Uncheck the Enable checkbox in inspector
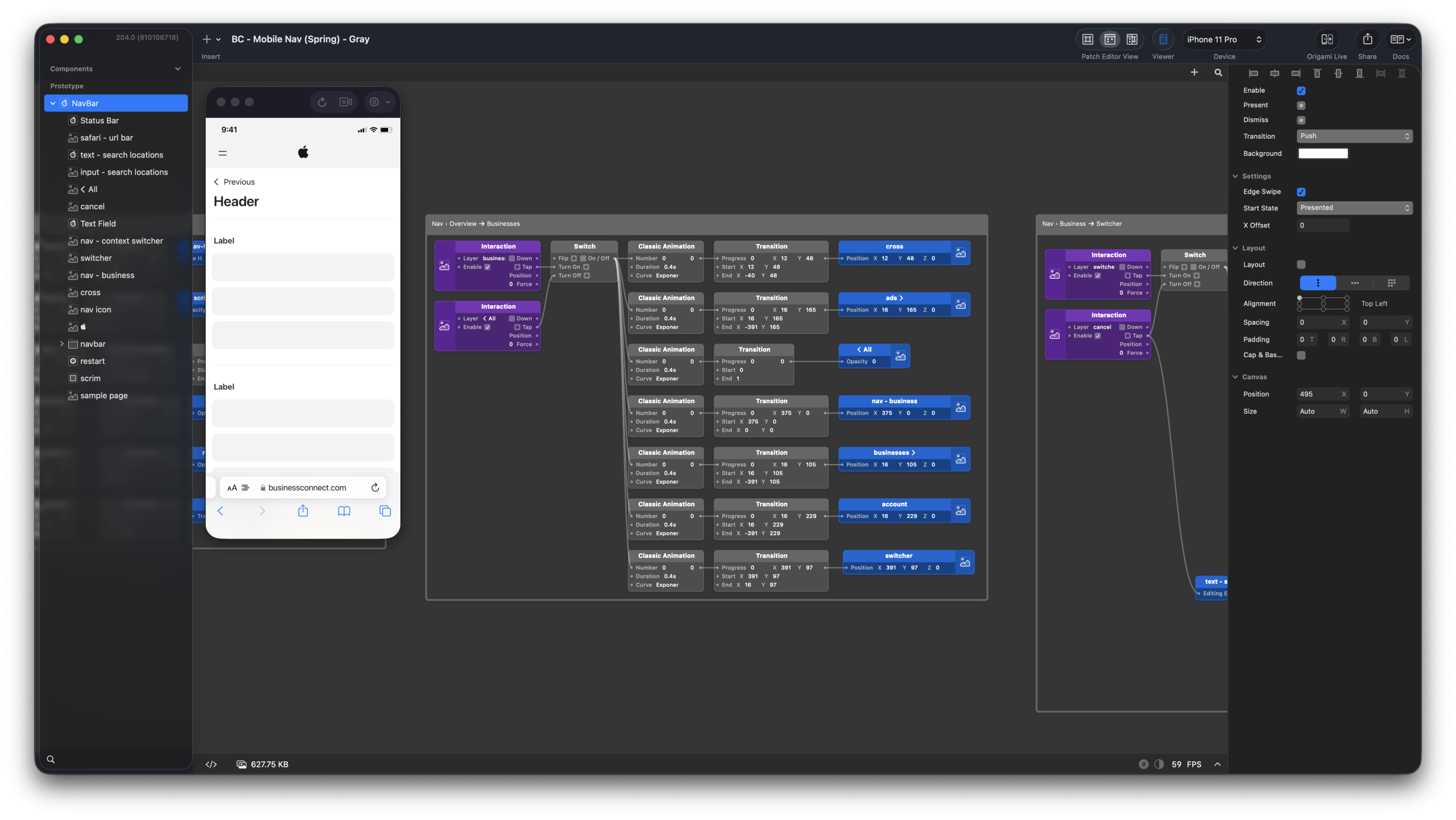 1301,91
